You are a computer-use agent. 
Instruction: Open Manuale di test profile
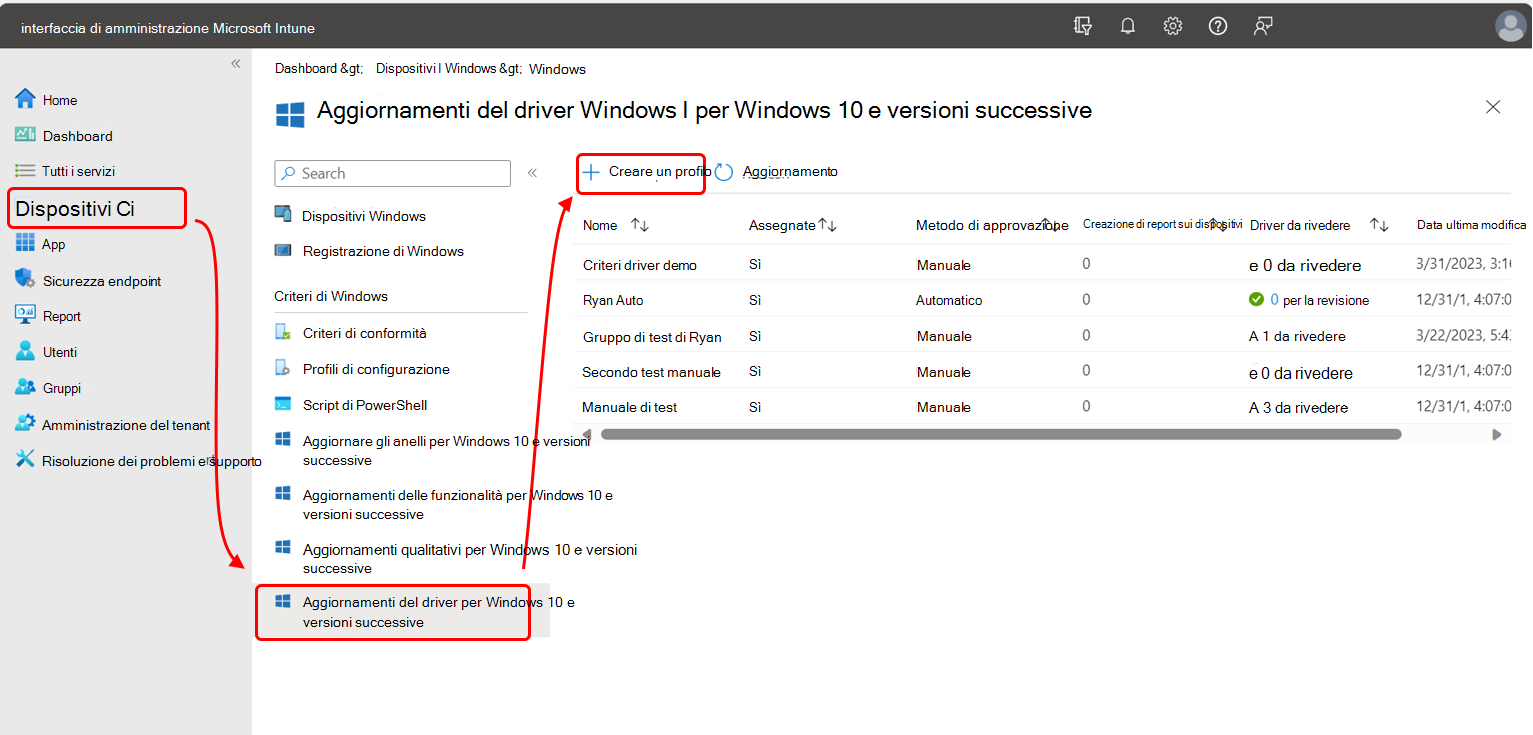(630, 407)
